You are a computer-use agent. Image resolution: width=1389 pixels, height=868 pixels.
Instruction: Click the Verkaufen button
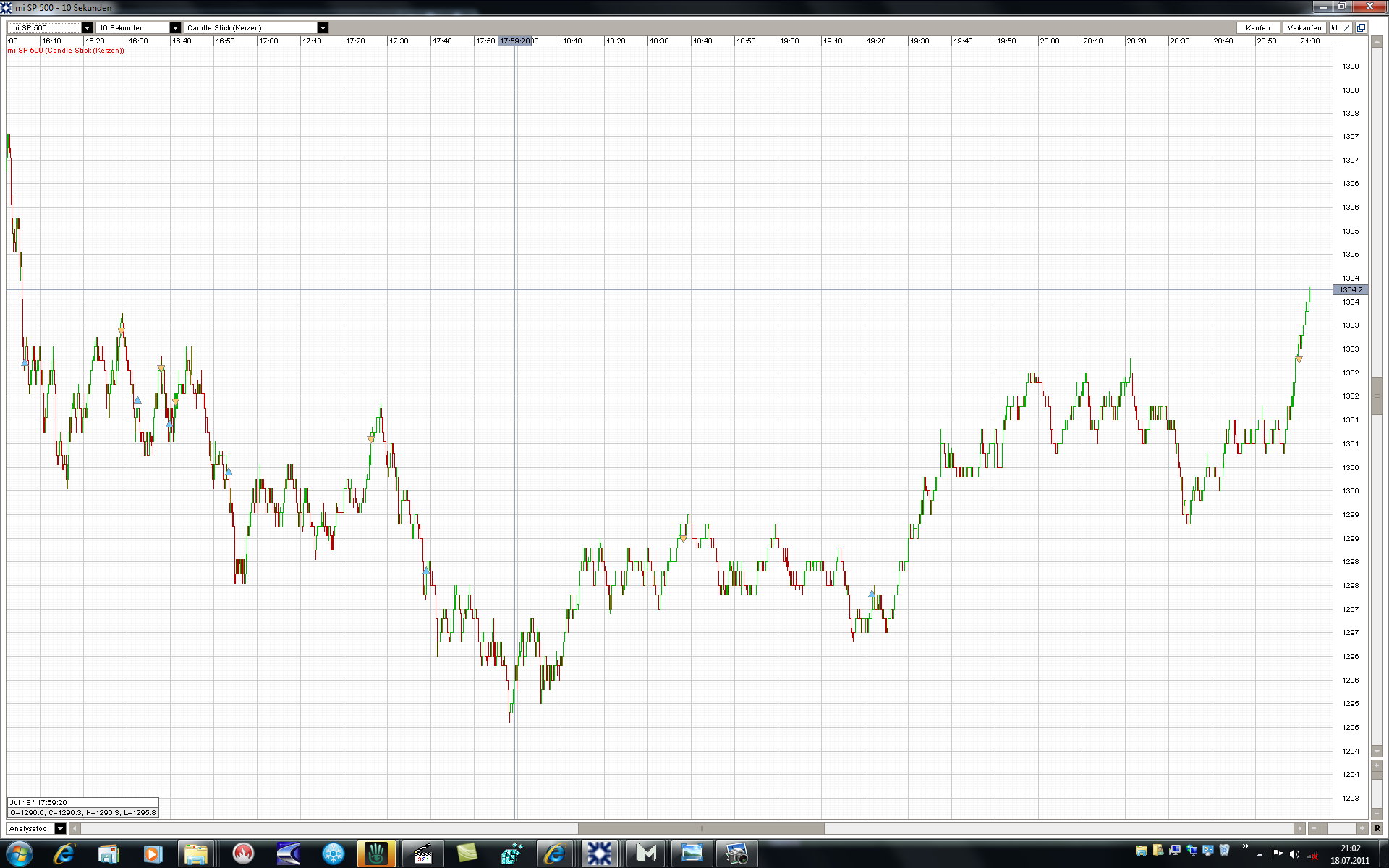point(1304,27)
